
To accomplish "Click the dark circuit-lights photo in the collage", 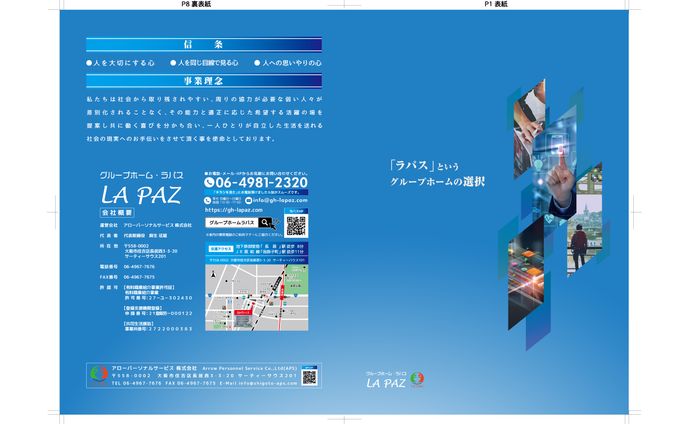I will [526, 274].
